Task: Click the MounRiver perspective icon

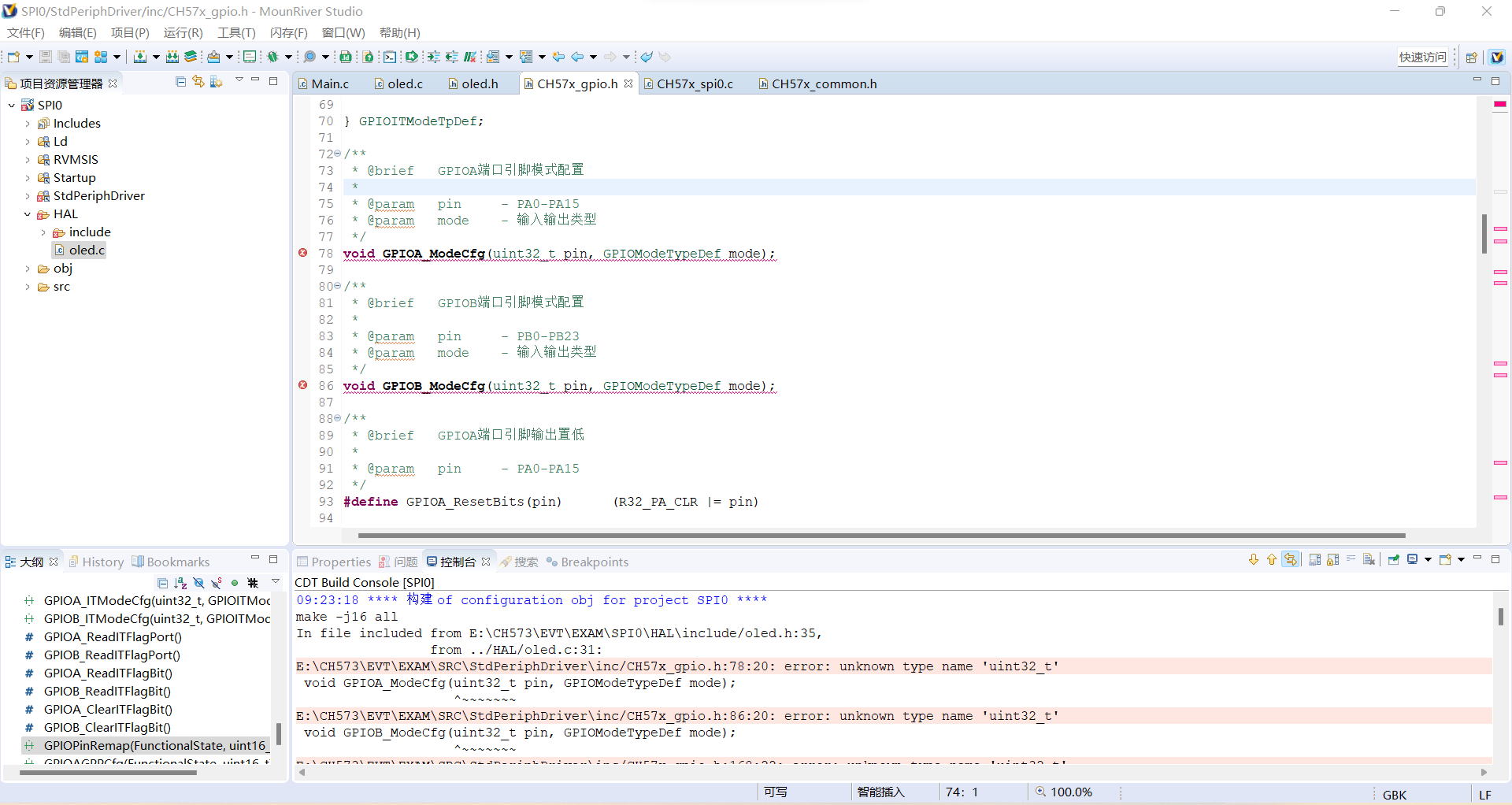Action: pyautogui.click(x=1497, y=57)
